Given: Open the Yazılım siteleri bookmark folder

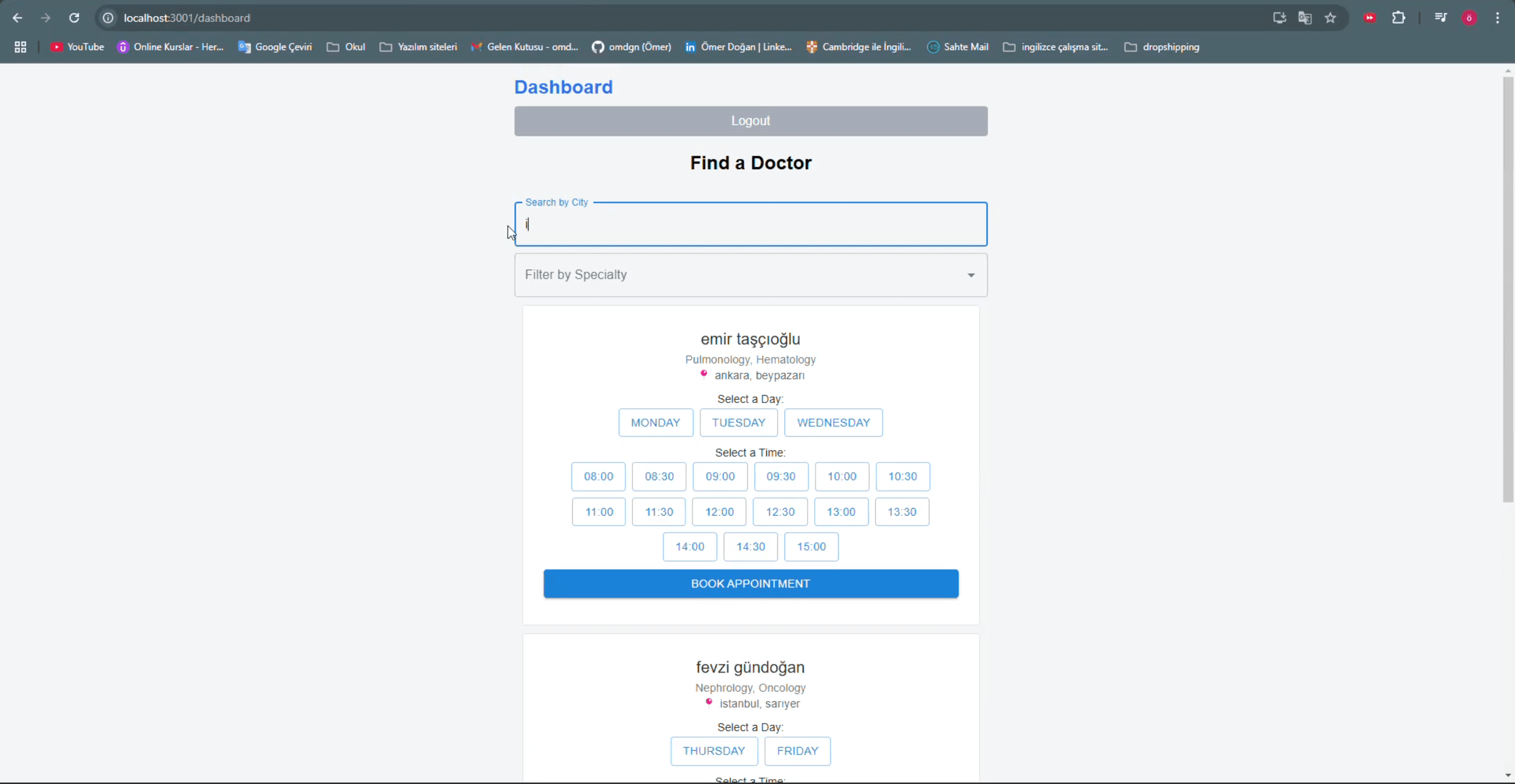Looking at the screenshot, I should pyautogui.click(x=418, y=47).
